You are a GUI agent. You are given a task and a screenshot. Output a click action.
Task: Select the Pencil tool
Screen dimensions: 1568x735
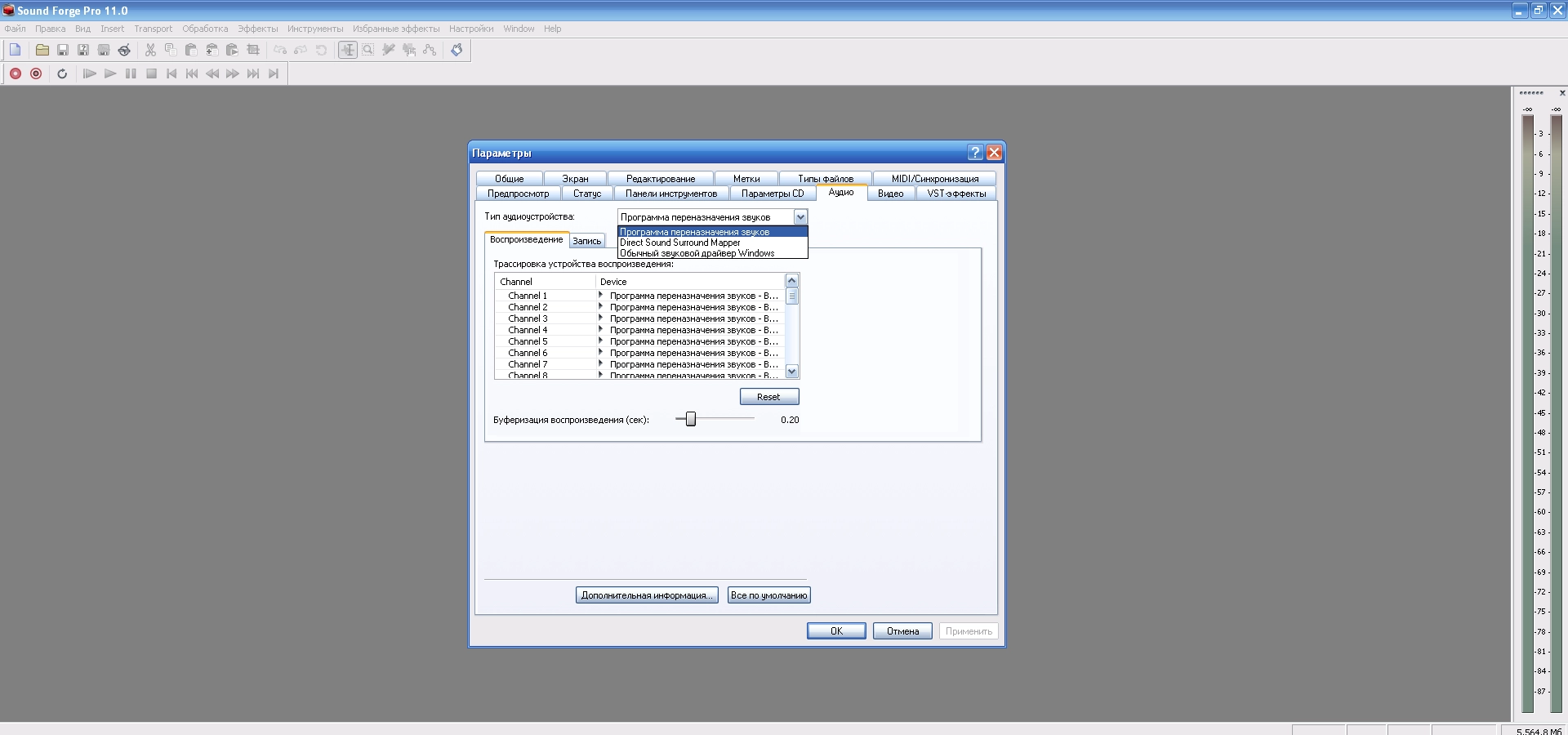point(389,50)
